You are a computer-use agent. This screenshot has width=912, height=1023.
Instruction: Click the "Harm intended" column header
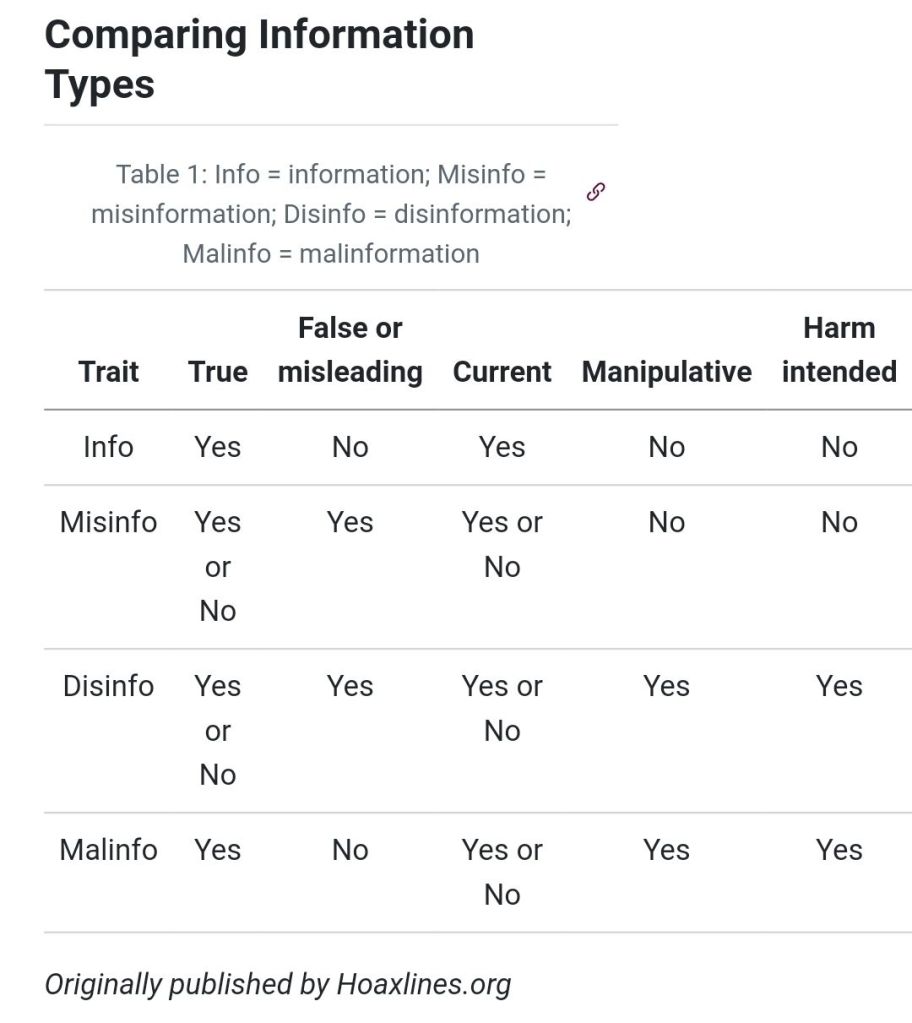coord(838,350)
